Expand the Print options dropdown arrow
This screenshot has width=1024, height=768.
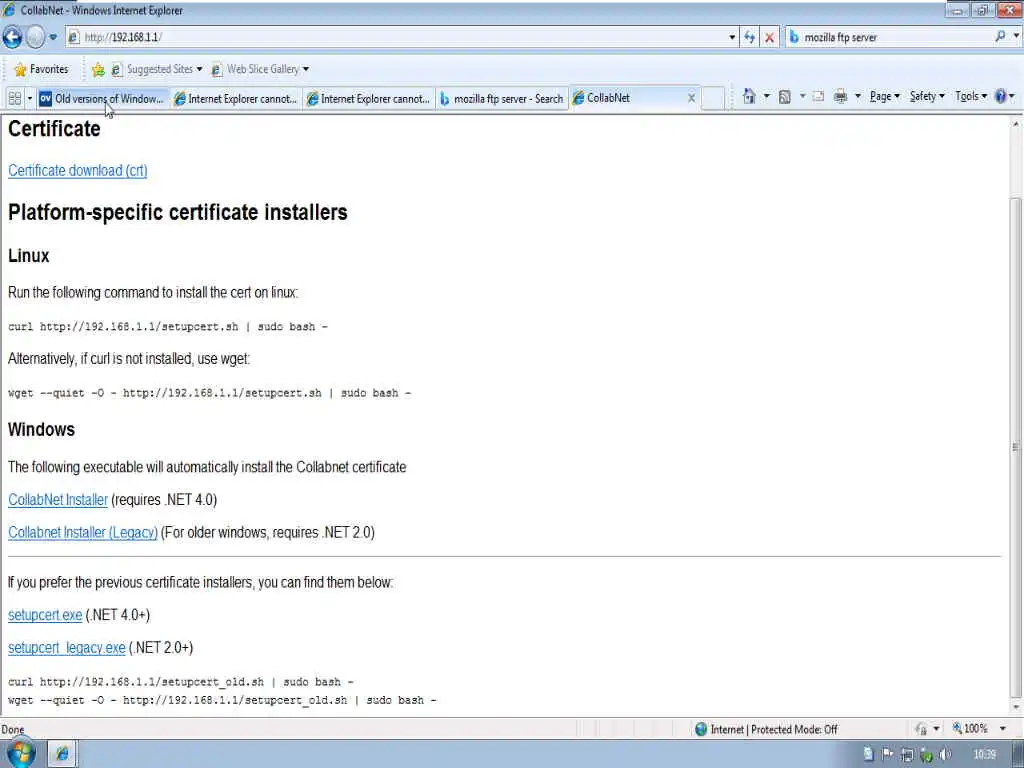(857, 97)
